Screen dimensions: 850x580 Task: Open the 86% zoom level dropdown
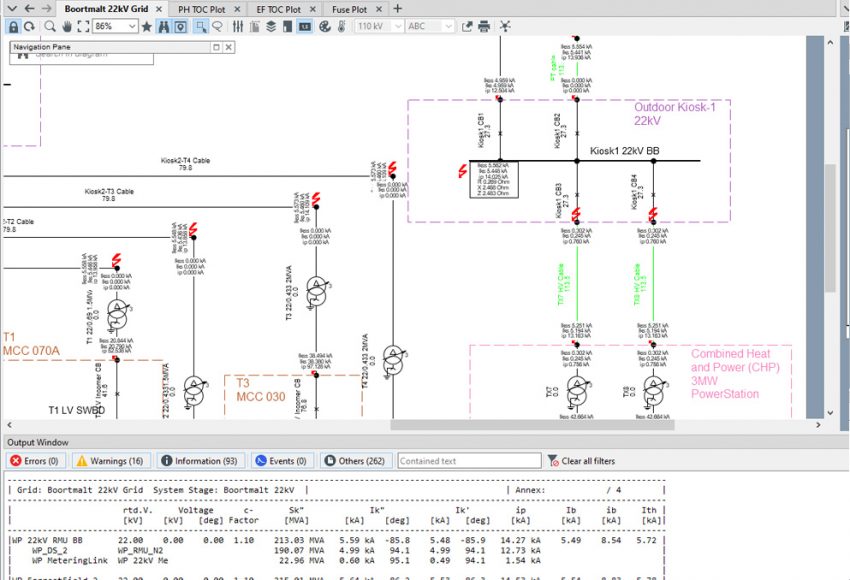point(132,26)
